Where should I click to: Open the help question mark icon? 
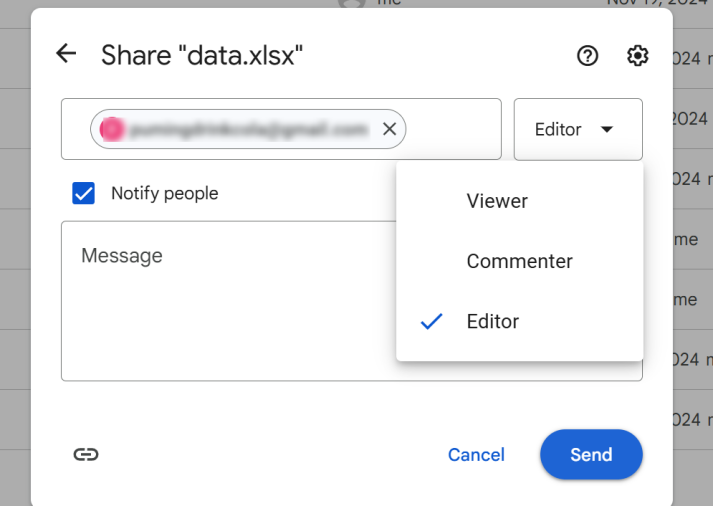tap(587, 56)
